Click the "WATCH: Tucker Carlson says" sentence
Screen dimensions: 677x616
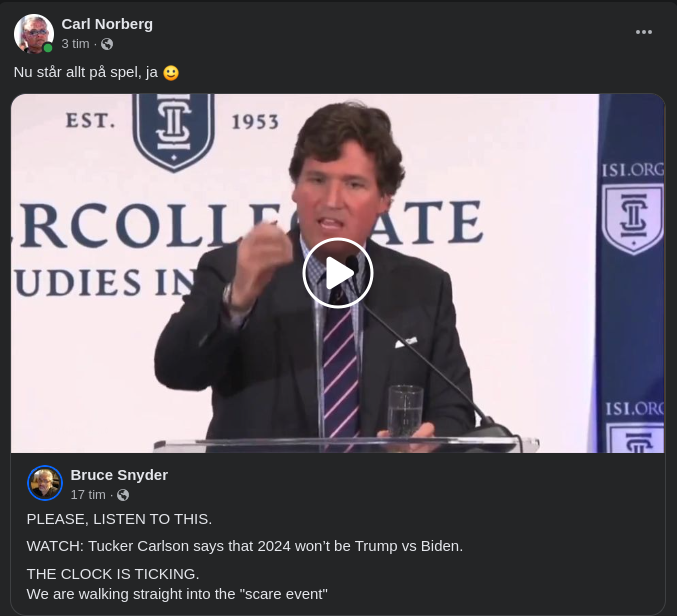point(244,546)
